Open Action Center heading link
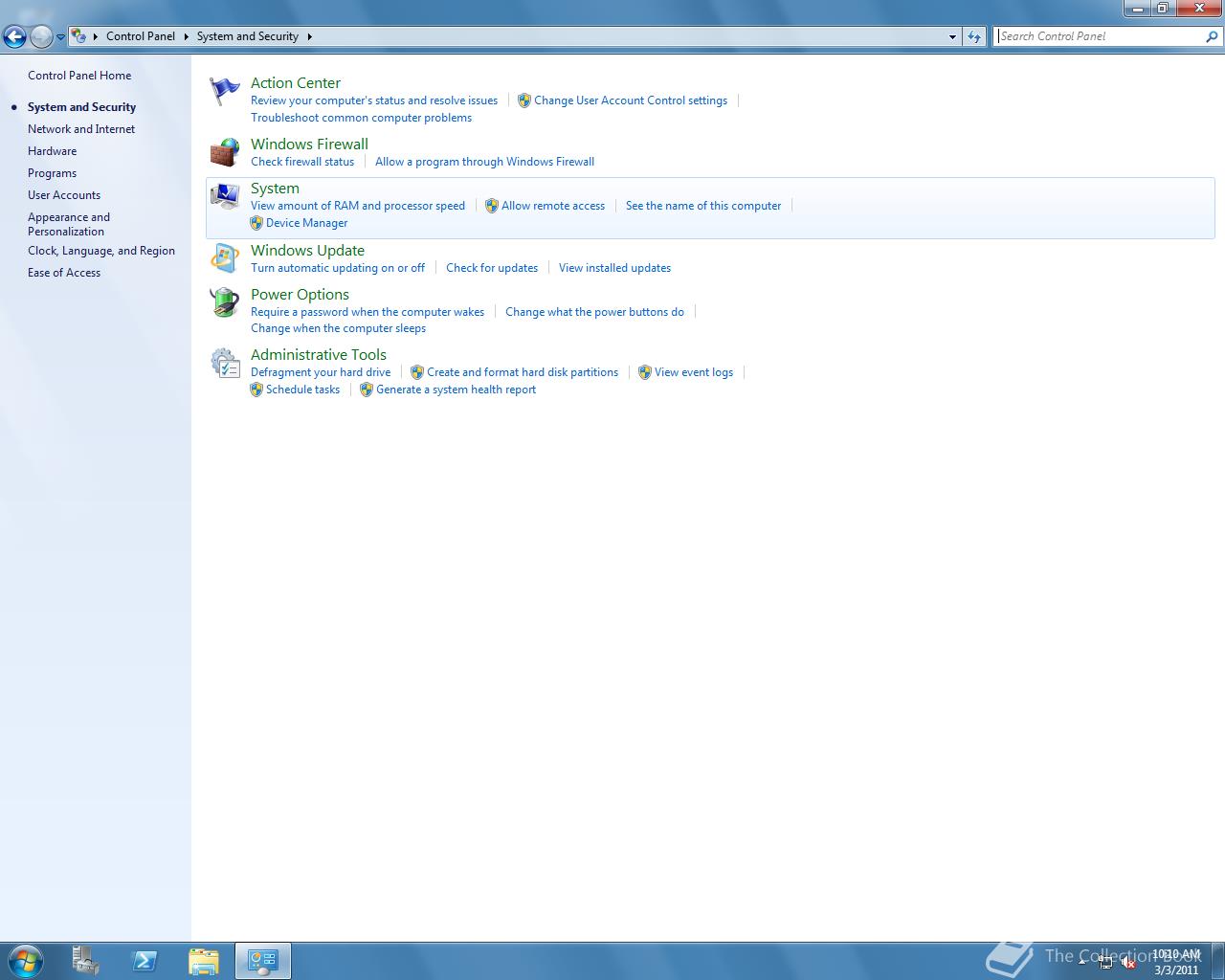Screen dimensions: 1225x980 pos(296,83)
